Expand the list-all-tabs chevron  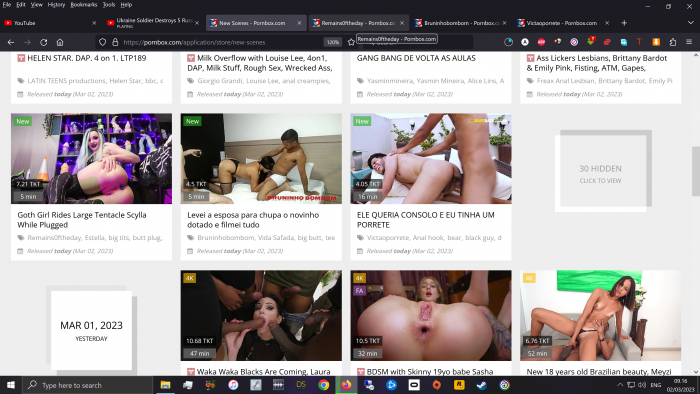(x=690, y=23)
